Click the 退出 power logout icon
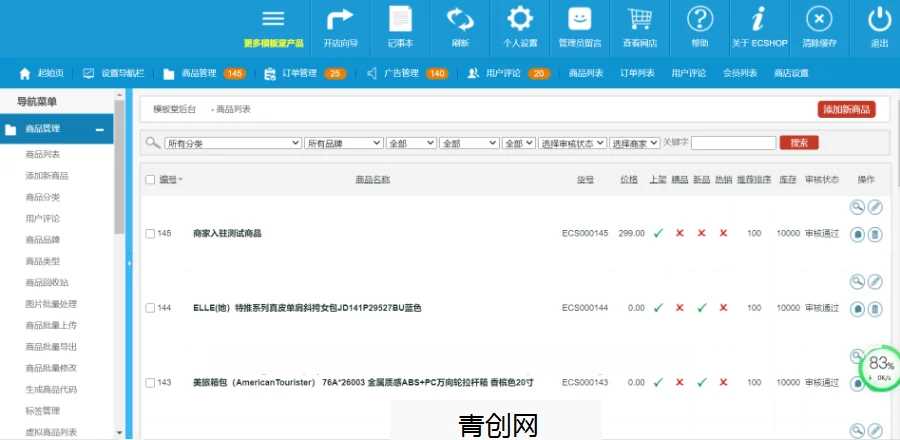This screenshot has width=900, height=440. (x=879, y=19)
